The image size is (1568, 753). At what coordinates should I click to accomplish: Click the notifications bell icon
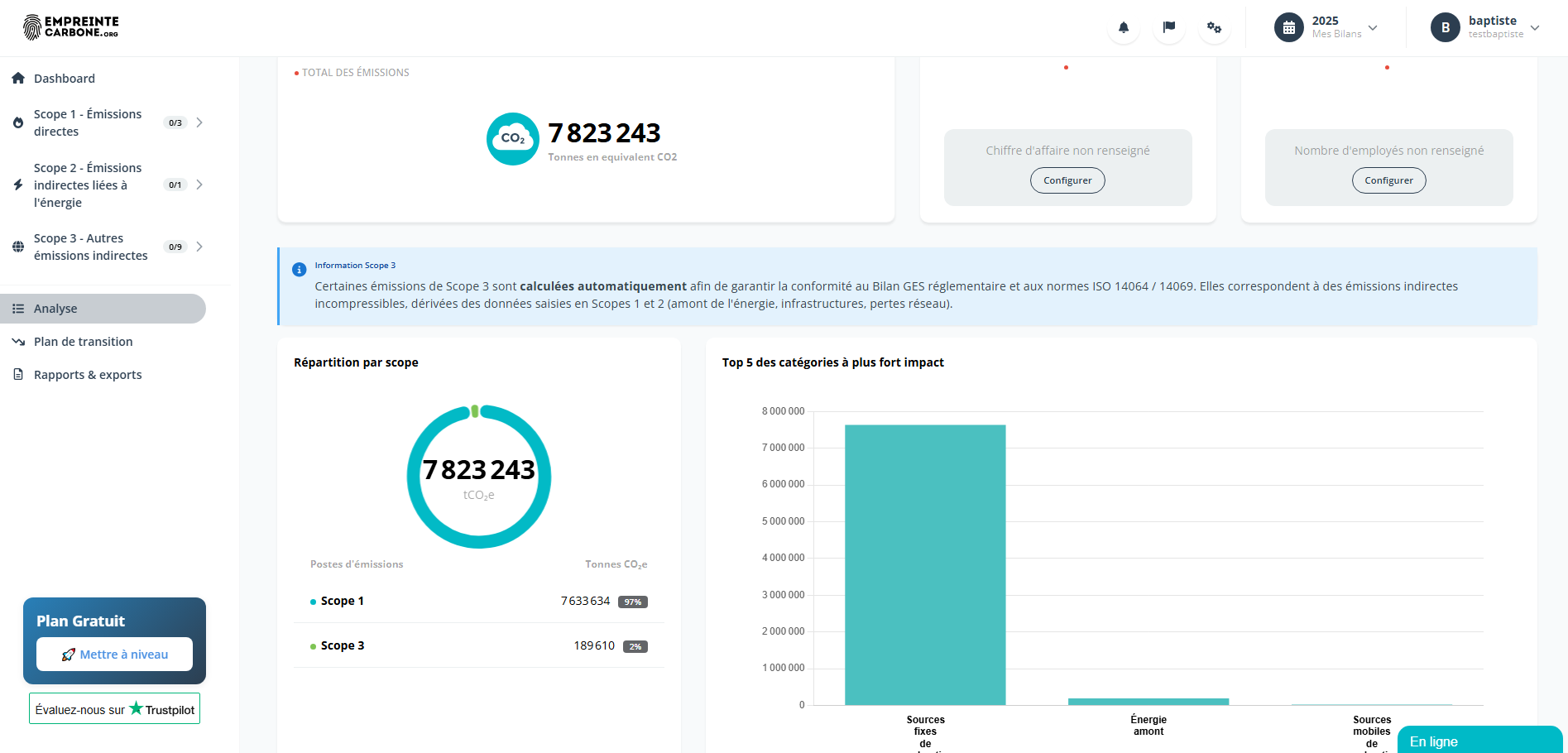1123,27
